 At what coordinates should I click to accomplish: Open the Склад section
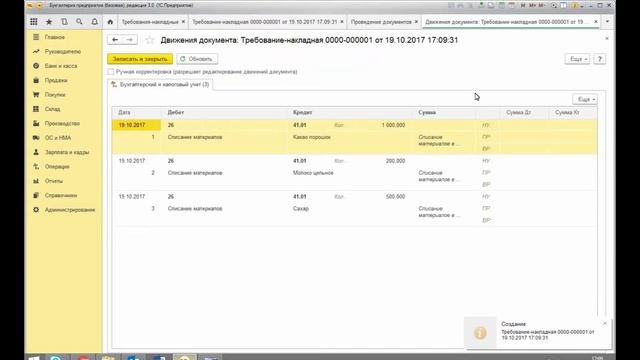click(52, 109)
